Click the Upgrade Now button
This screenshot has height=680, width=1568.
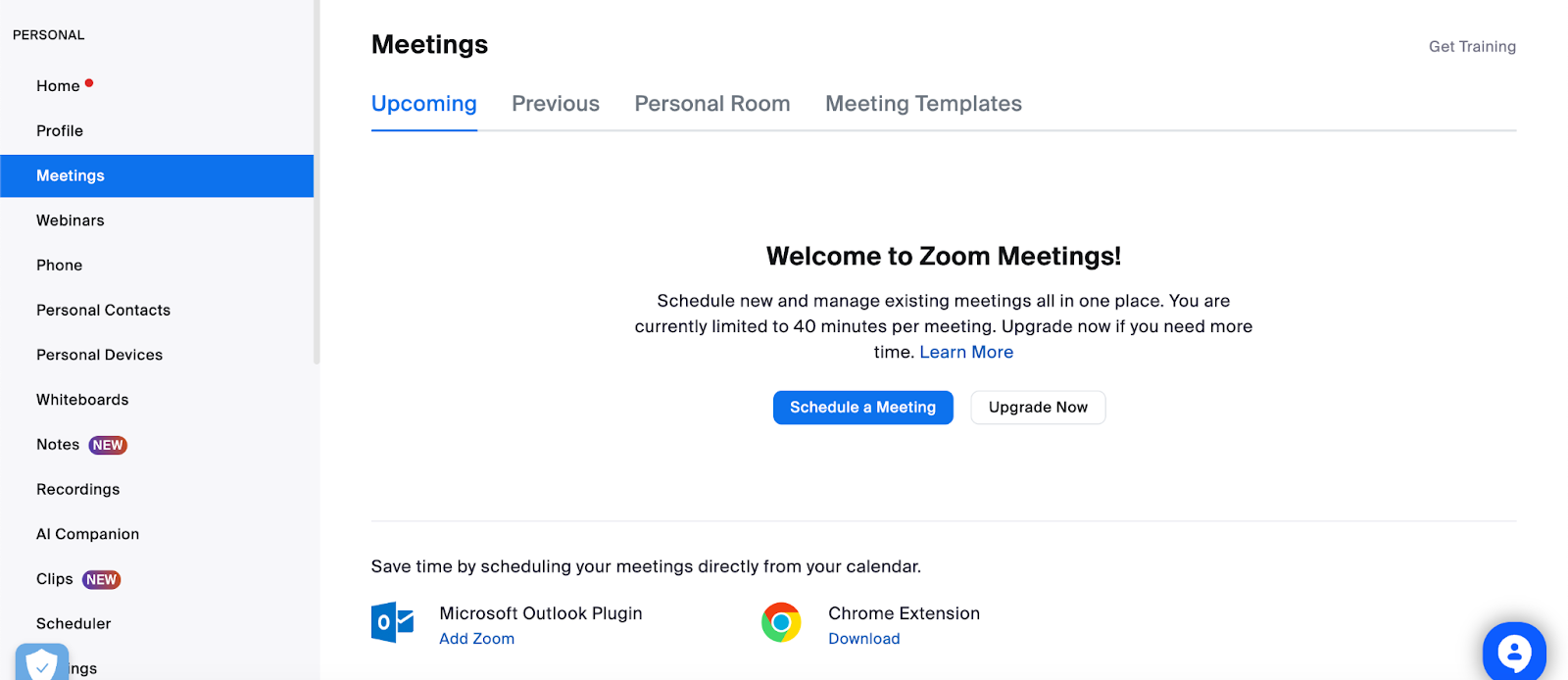(x=1038, y=408)
